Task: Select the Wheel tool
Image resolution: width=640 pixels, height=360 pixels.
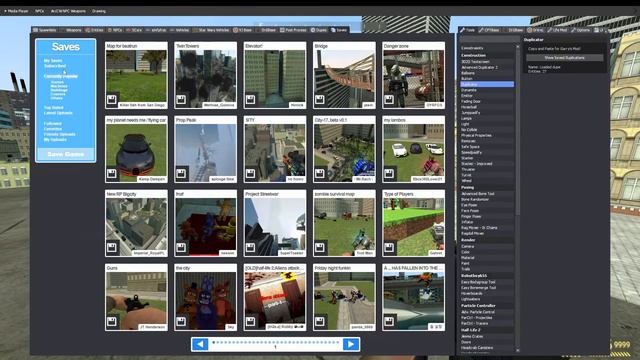Action: click(x=487, y=180)
